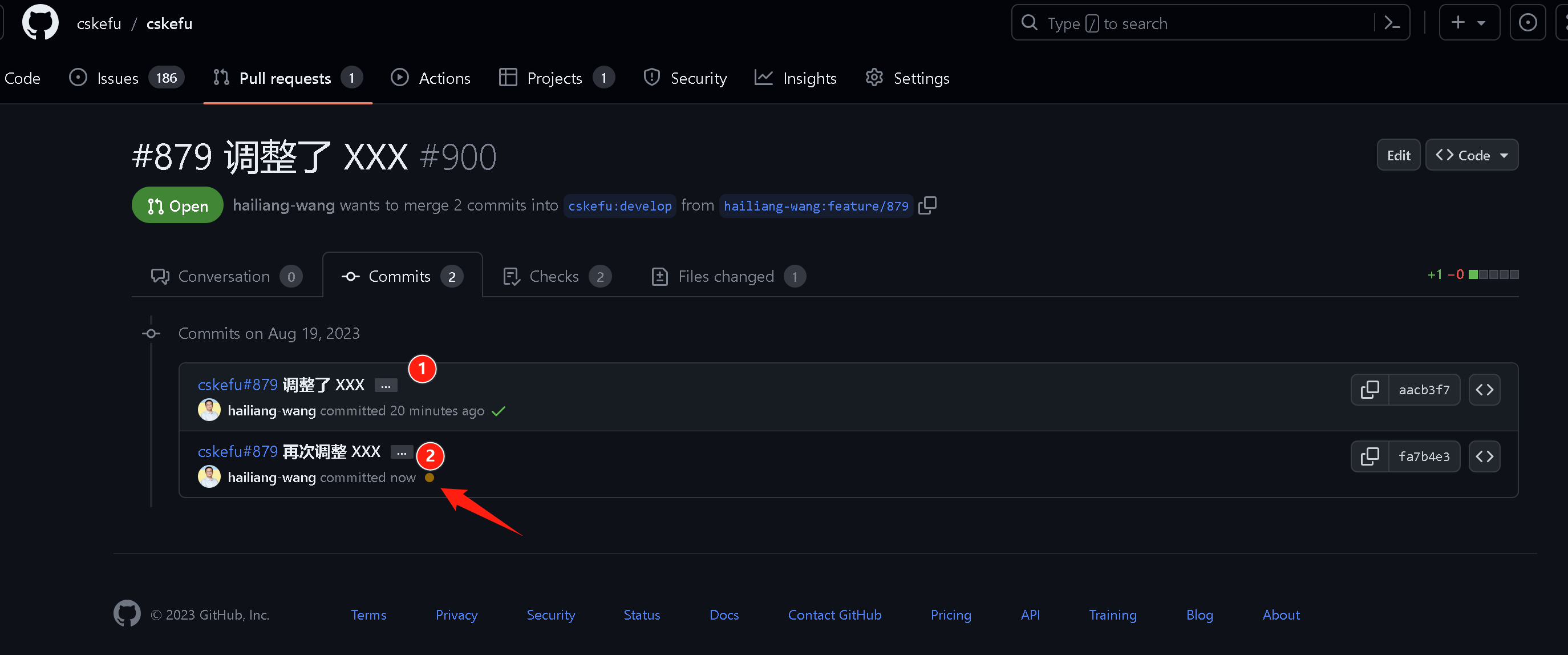Viewport: 1568px width, 655px height.
Task: Copy head branch name hailiang-wang:feature/879
Action: pyautogui.click(x=927, y=206)
